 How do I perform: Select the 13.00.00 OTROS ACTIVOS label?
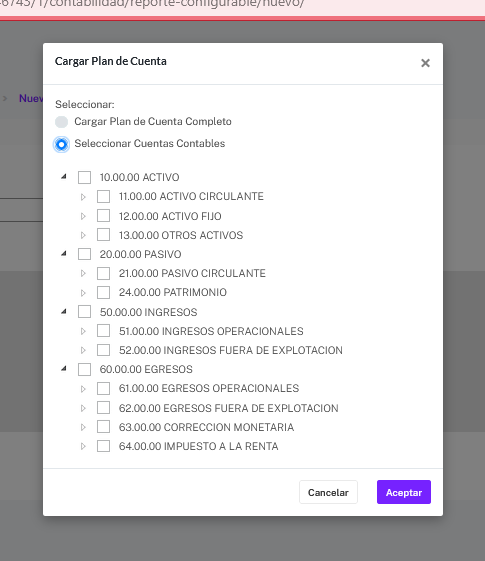click(x=181, y=235)
